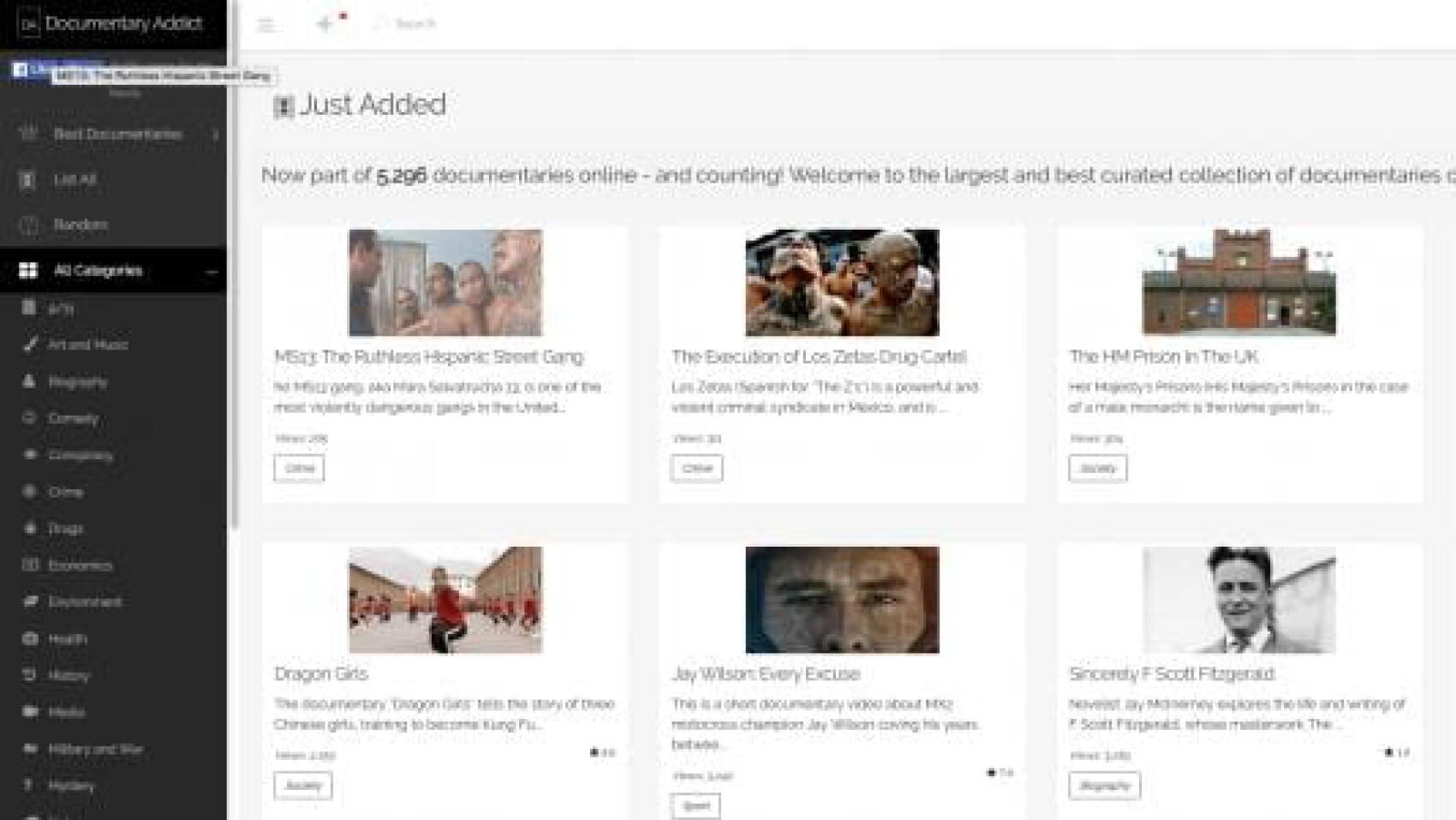Open the Environment category
This screenshot has width=1456, height=820.
coord(84,602)
